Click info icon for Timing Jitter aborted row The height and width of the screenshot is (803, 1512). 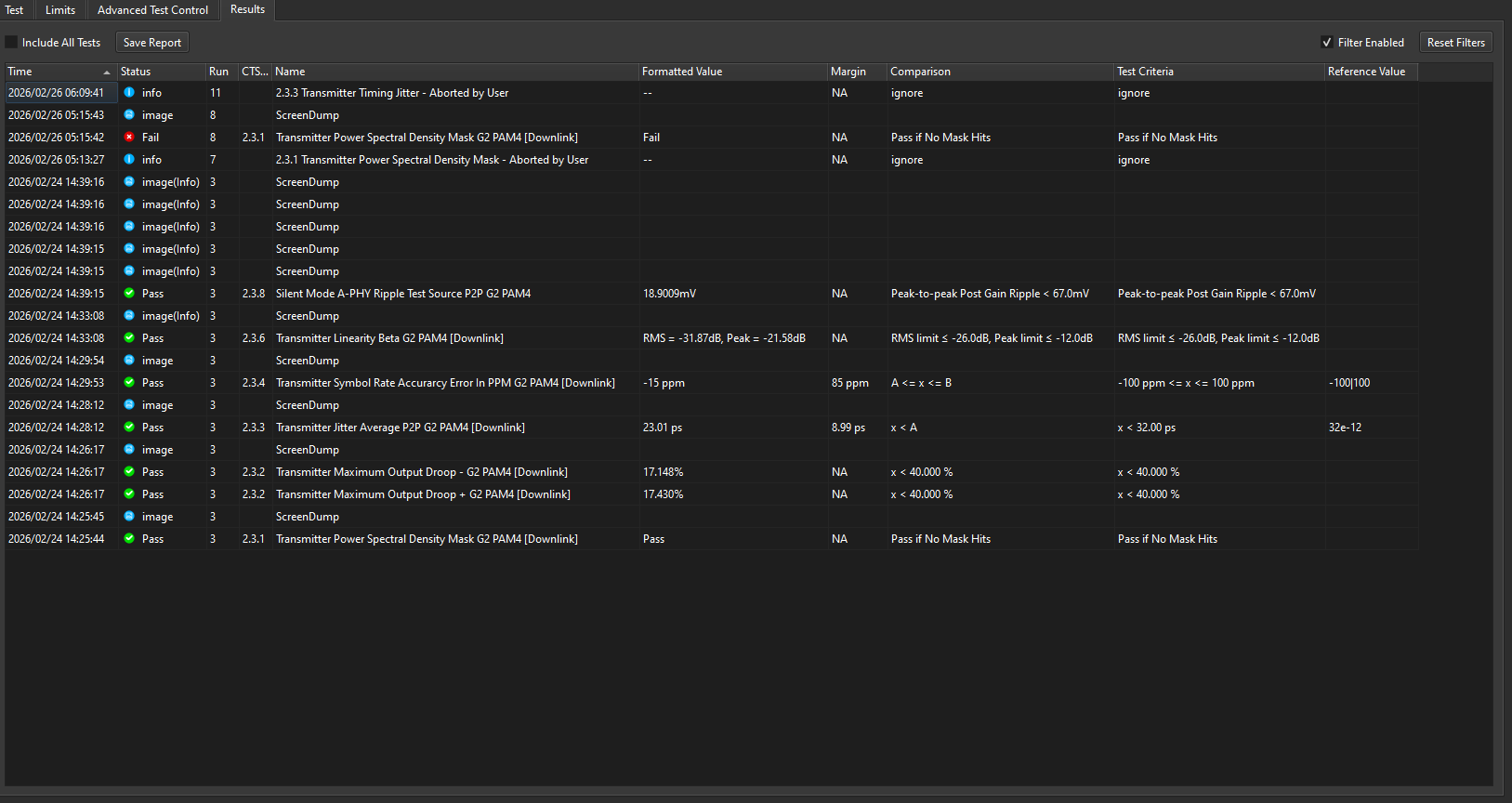(x=129, y=93)
